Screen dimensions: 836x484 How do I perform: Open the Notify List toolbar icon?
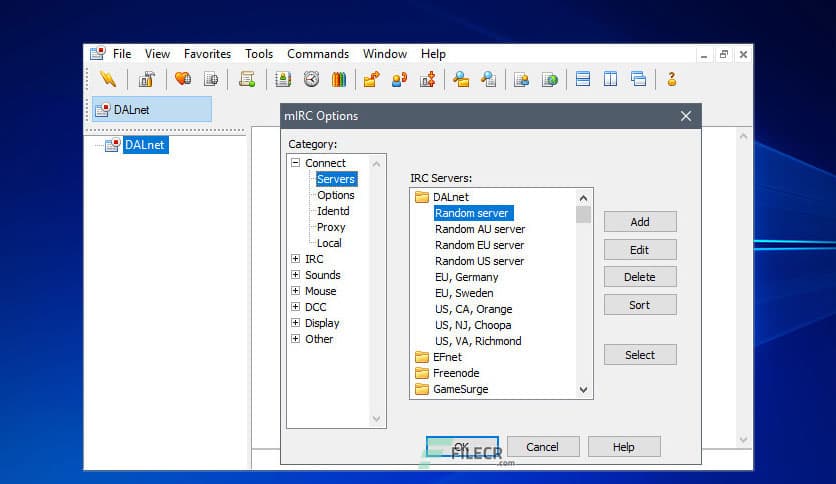tap(521, 79)
